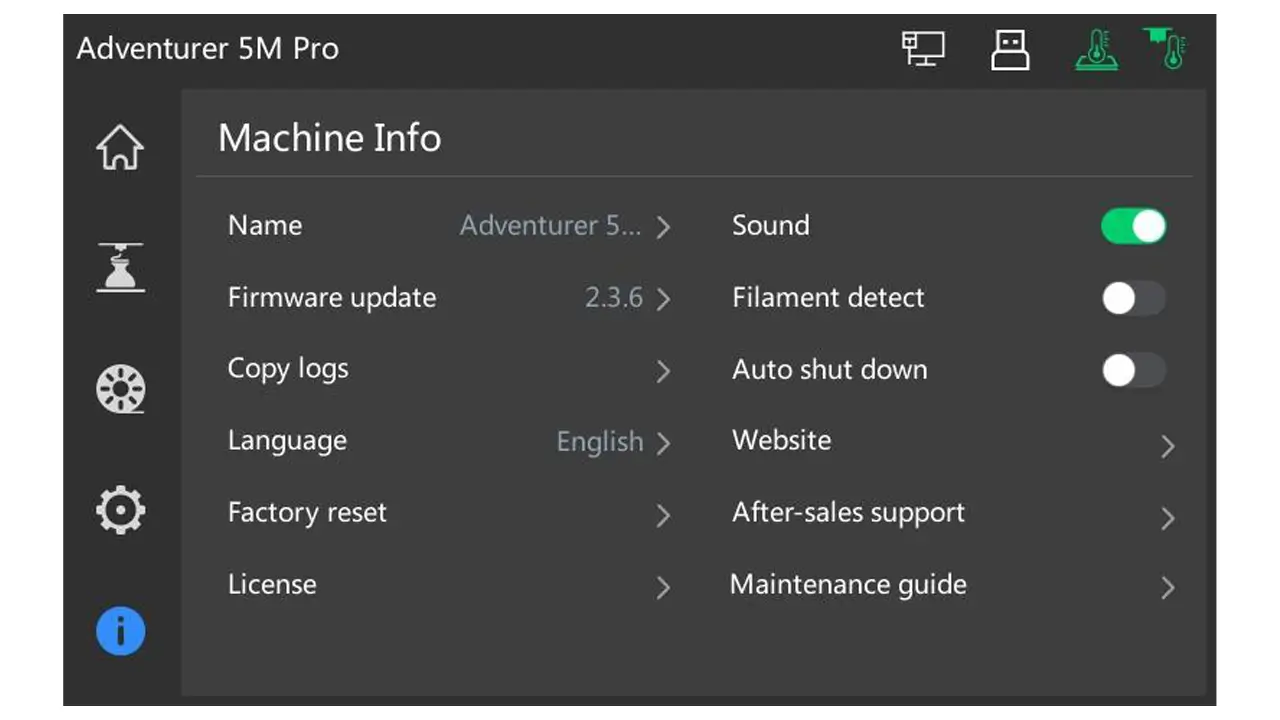Tap the USB drive status icon

1010,50
